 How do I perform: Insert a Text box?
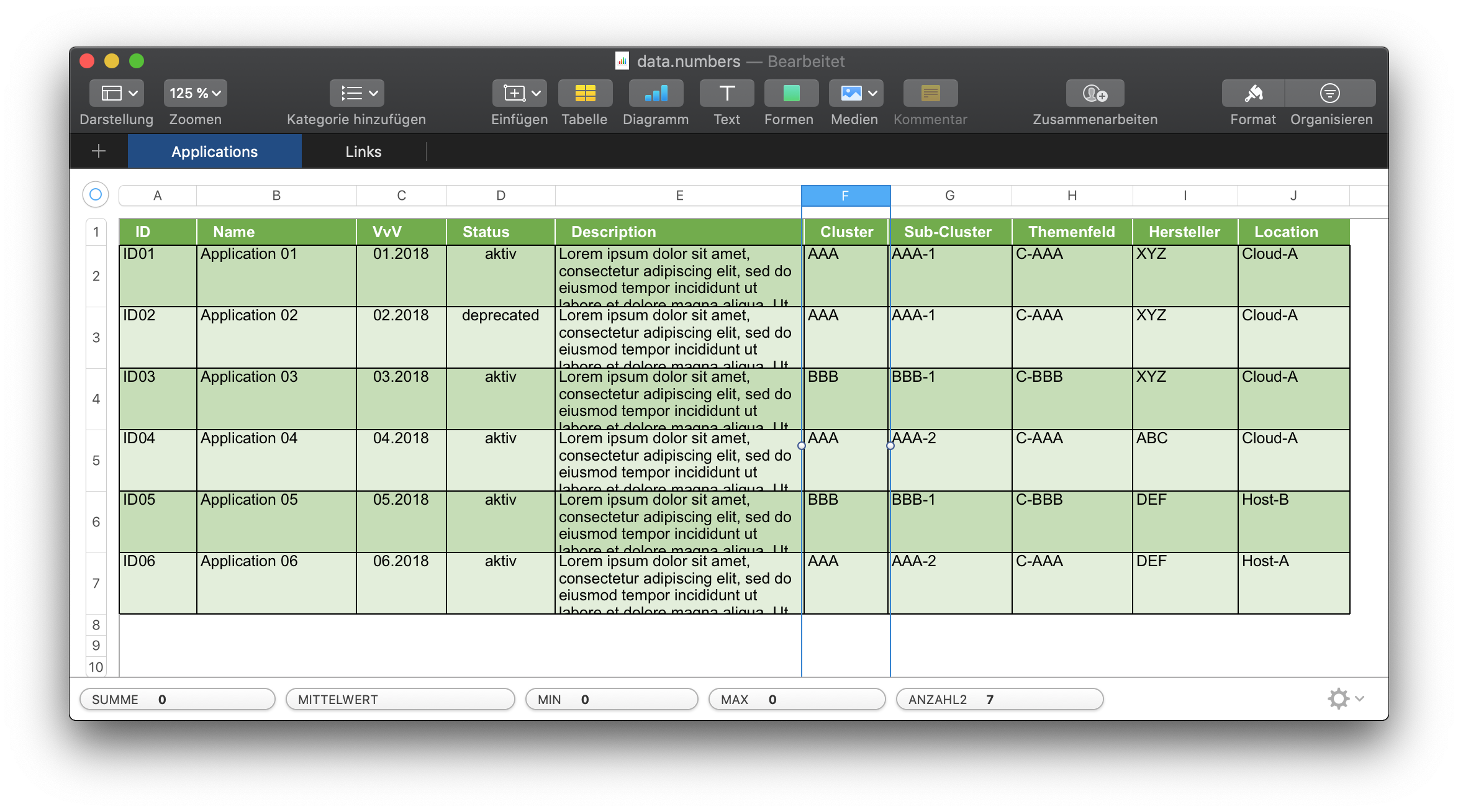(x=727, y=94)
